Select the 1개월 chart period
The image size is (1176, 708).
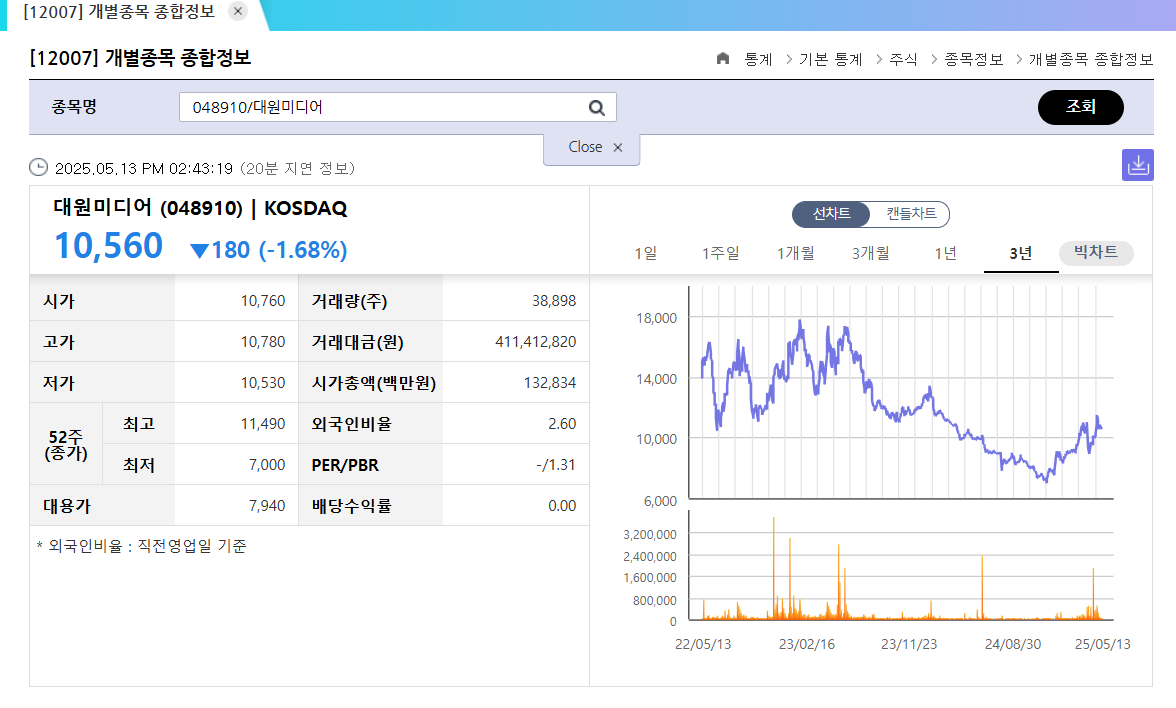(x=795, y=253)
